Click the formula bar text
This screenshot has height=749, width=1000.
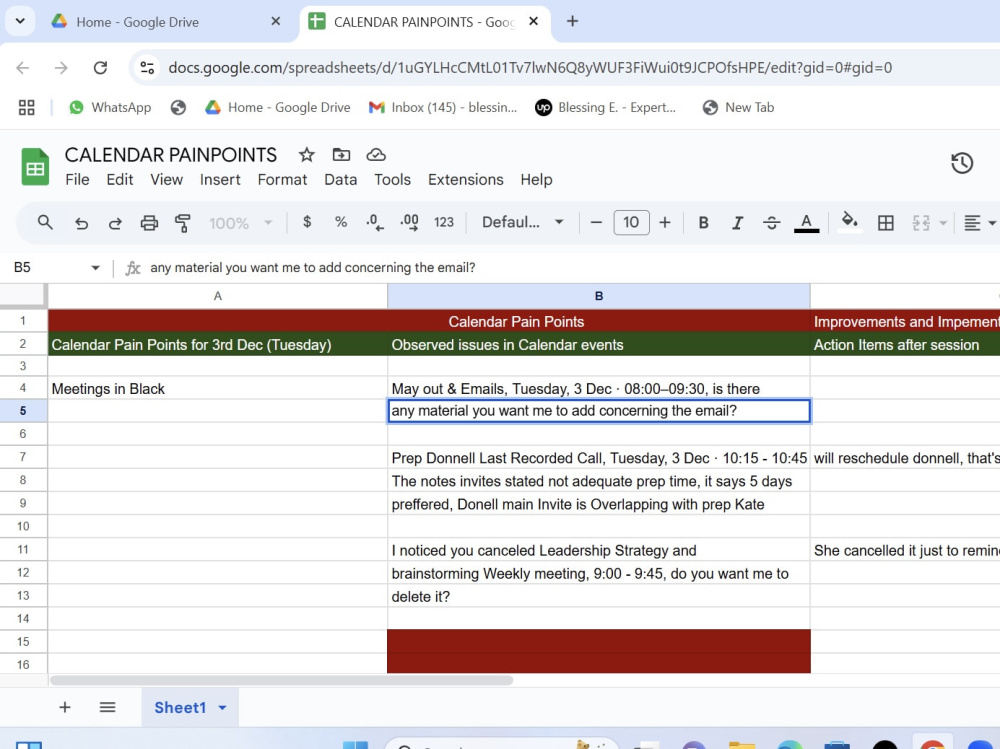point(312,267)
